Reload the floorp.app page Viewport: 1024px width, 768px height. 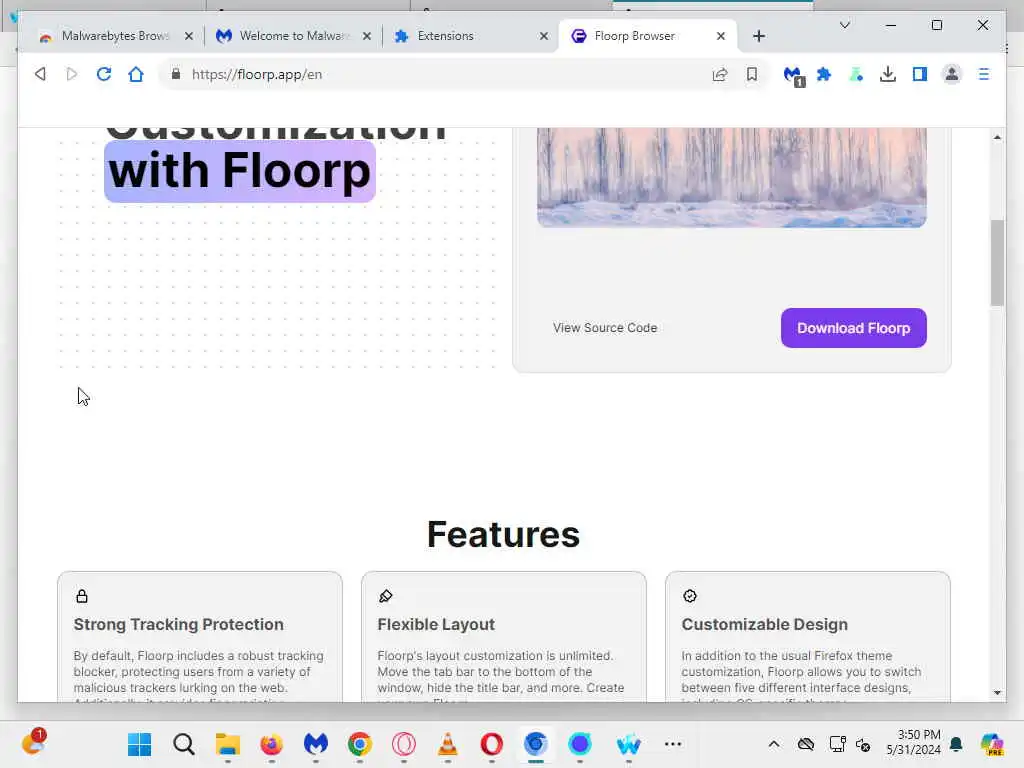tap(104, 74)
